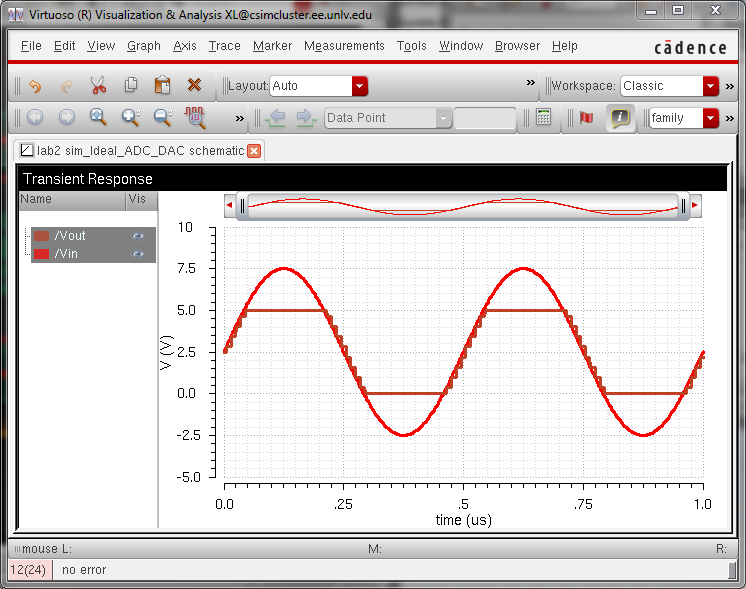Click the Zoom In magnifier icon
746x589 pixels.
coord(130,118)
